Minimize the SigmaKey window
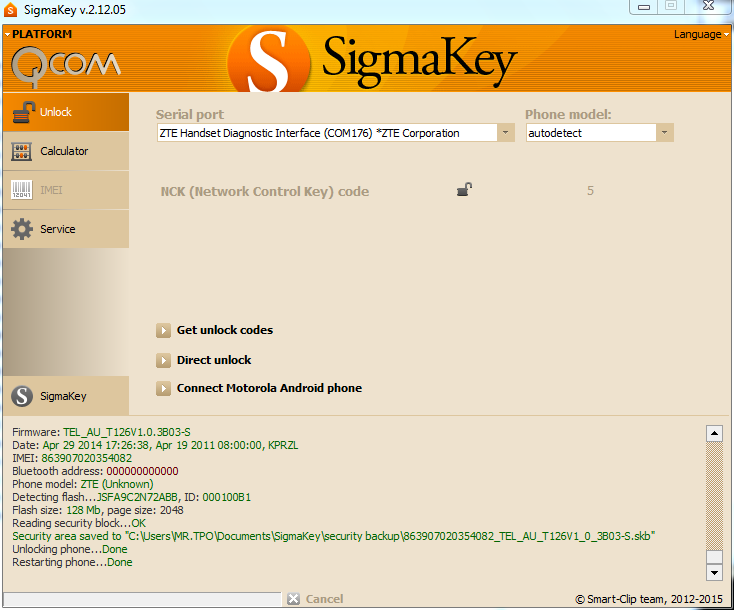Screen dimensions: 734x610 pyautogui.click(x=644, y=7)
